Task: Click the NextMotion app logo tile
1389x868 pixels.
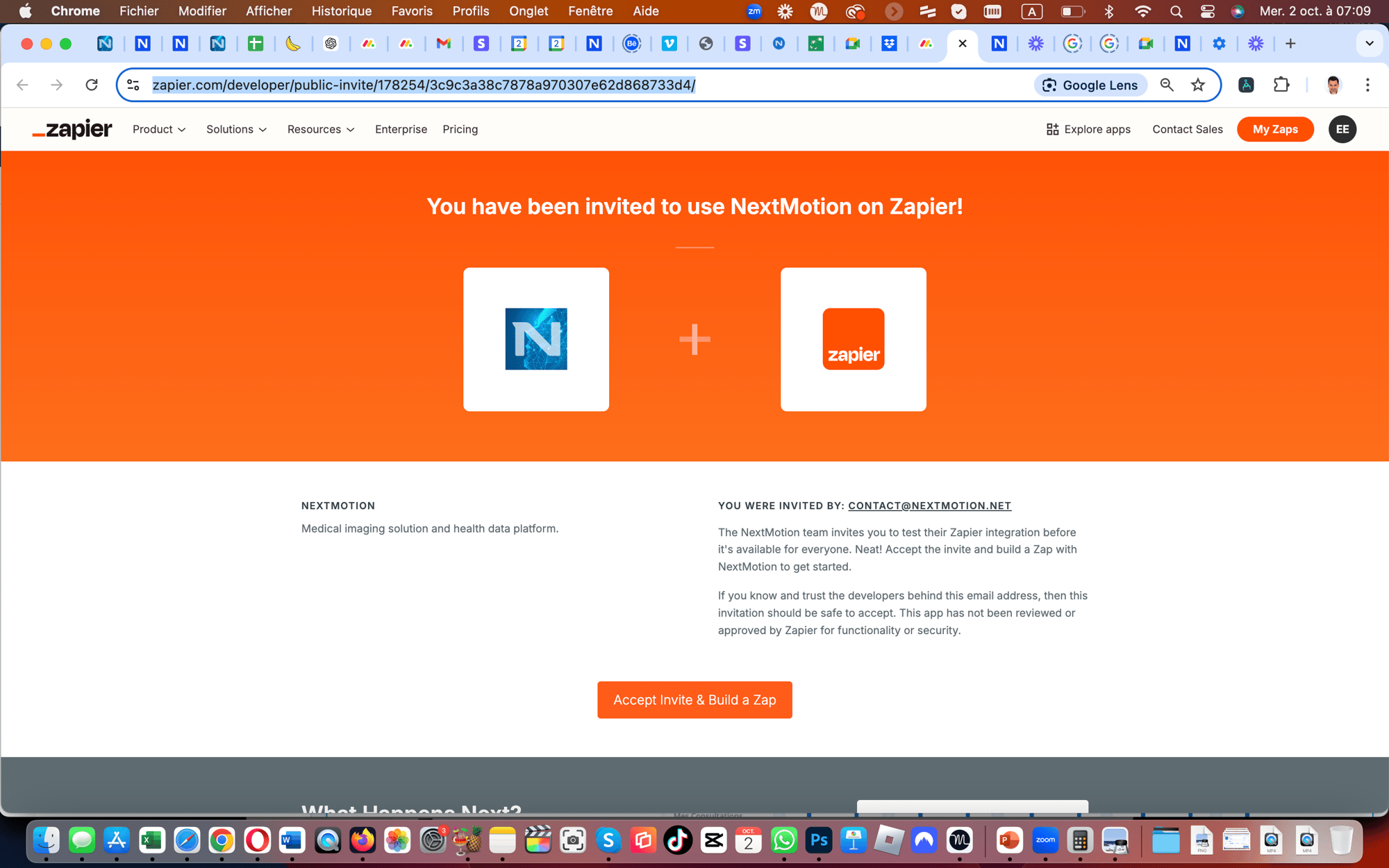Action: coord(536,340)
